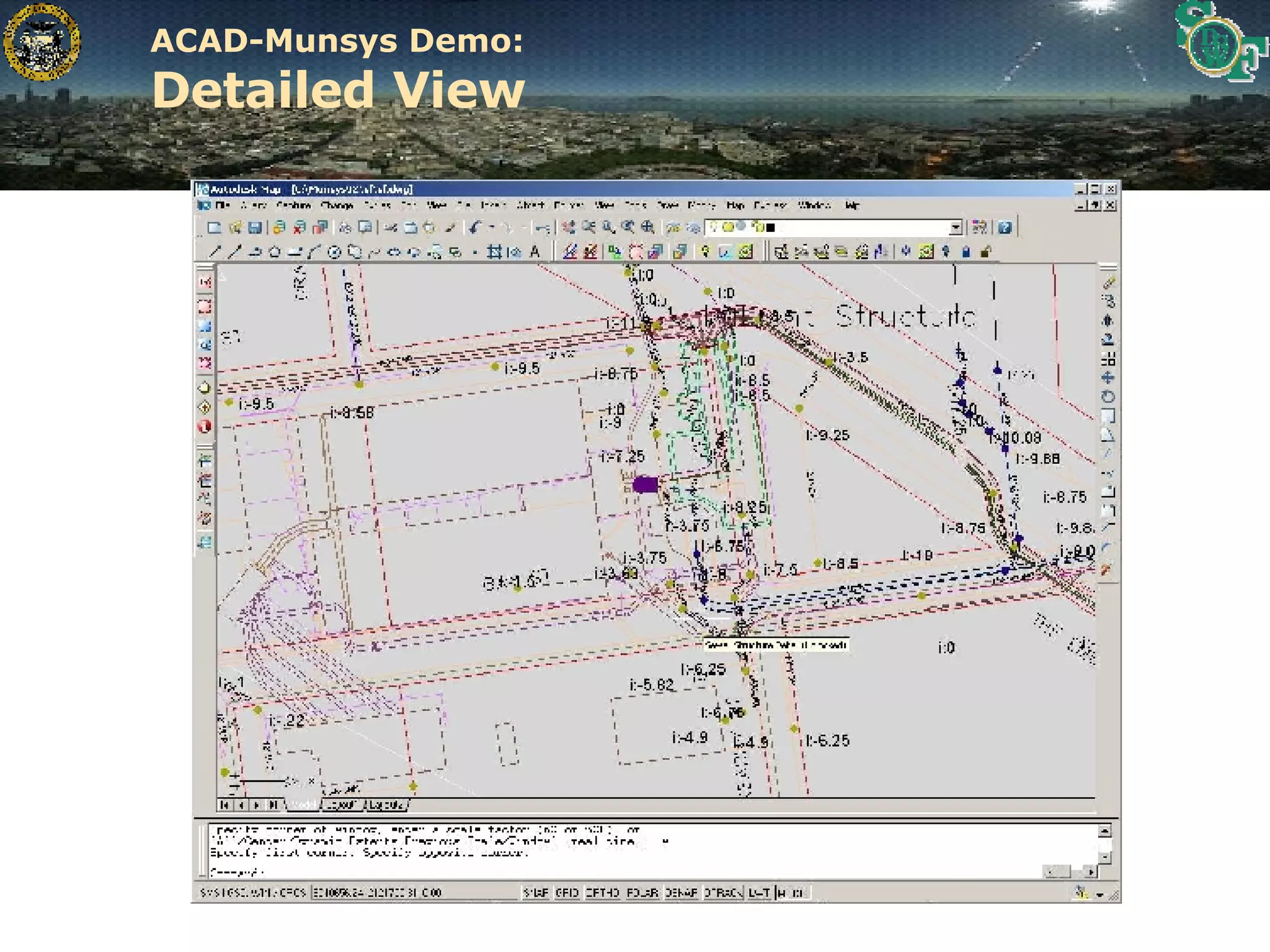Open the Help menu
The image size is (1270, 952).
coord(853,205)
